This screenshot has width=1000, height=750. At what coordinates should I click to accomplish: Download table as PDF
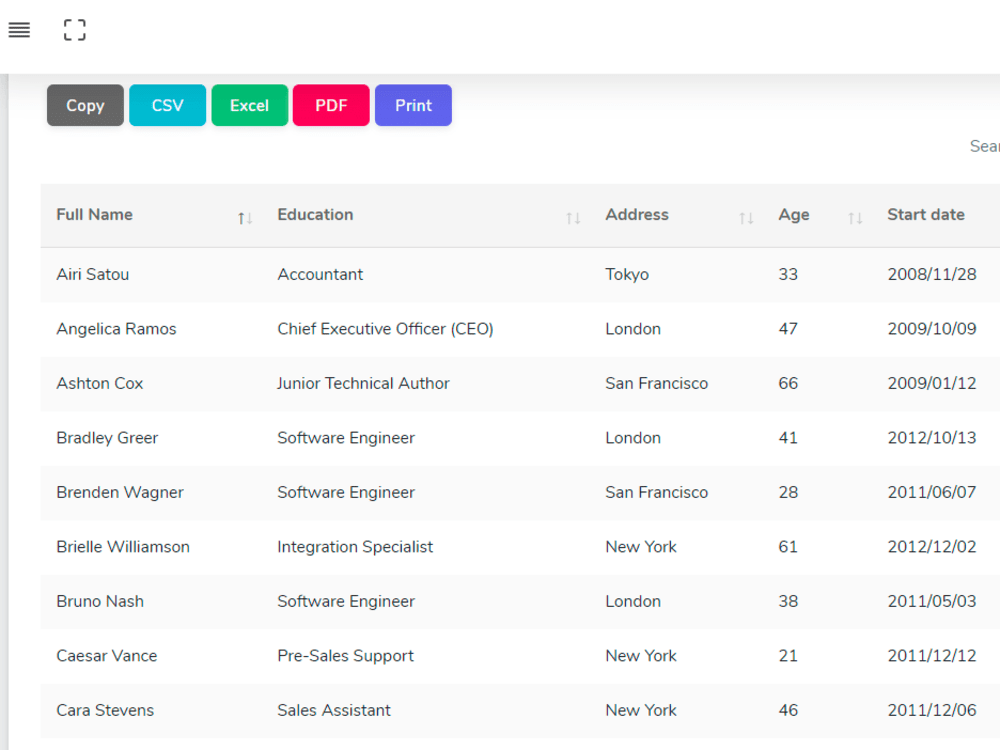(x=331, y=105)
